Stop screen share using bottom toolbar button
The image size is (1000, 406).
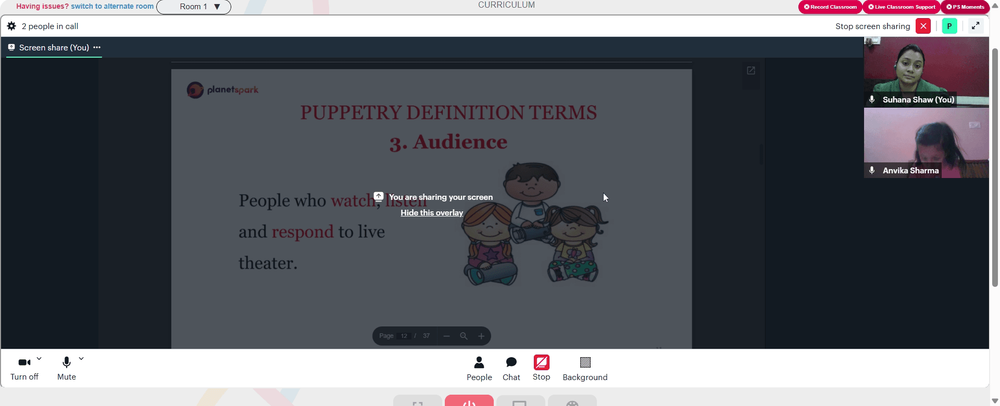coord(541,368)
